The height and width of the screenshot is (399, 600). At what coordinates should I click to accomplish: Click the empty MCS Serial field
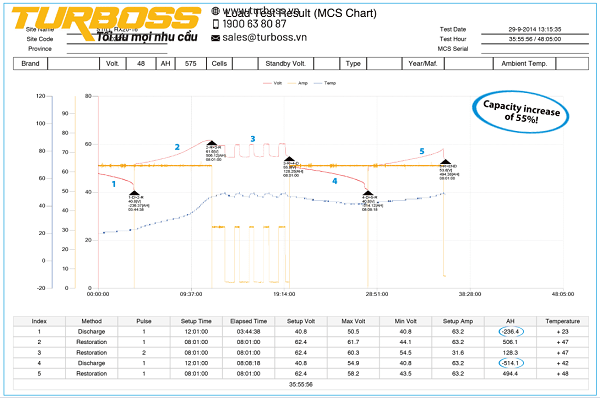click(535, 49)
